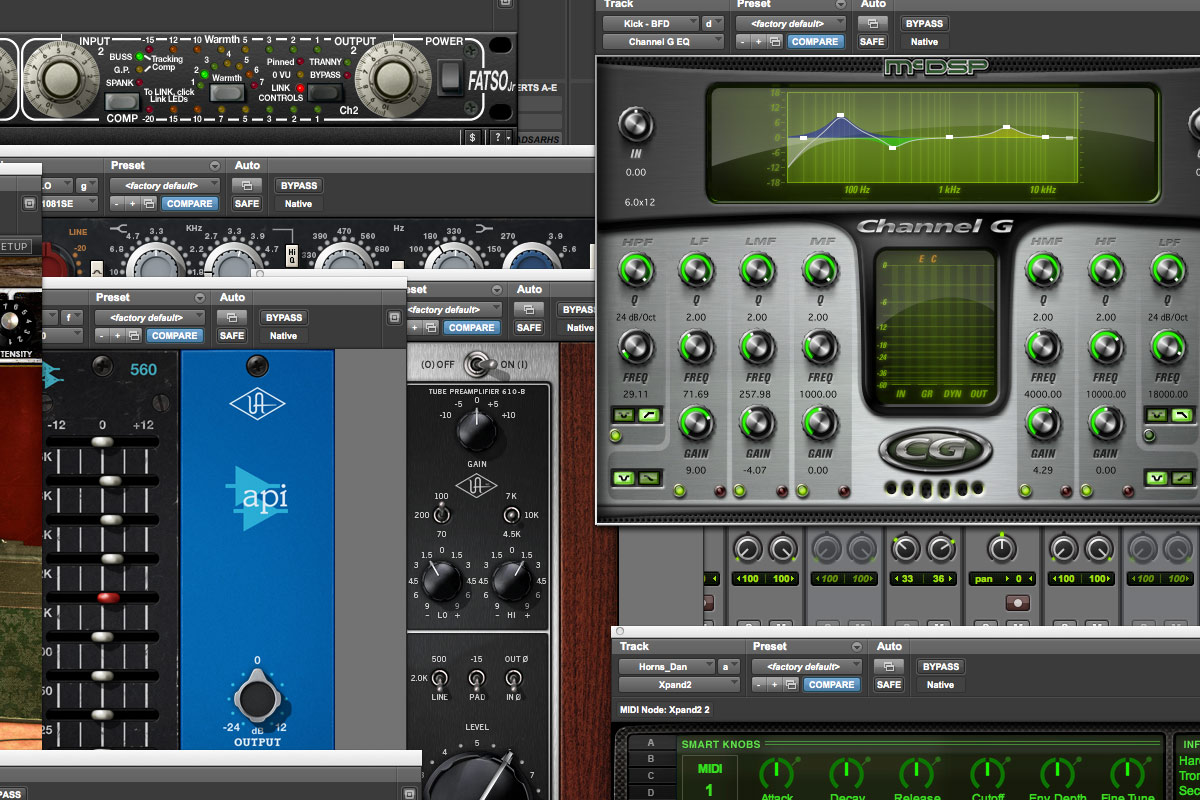Click the FATSO Jr COMP button
Screen dimensions: 1200x800
(x=122, y=100)
